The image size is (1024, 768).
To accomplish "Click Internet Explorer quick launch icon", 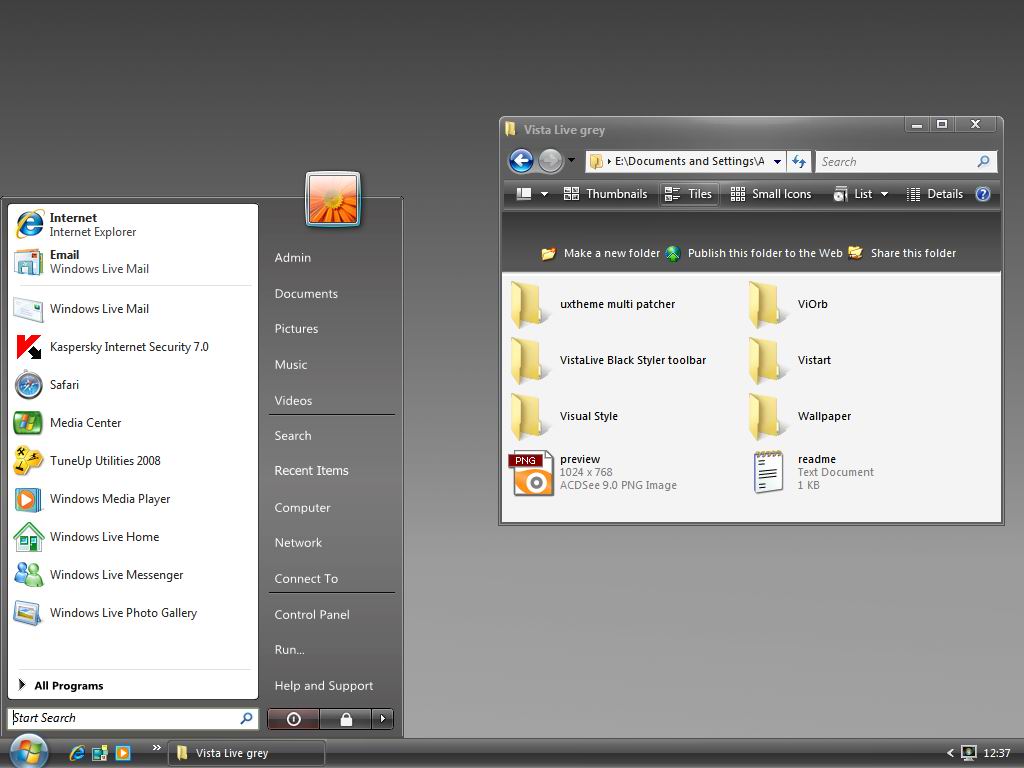I will [x=77, y=753].
